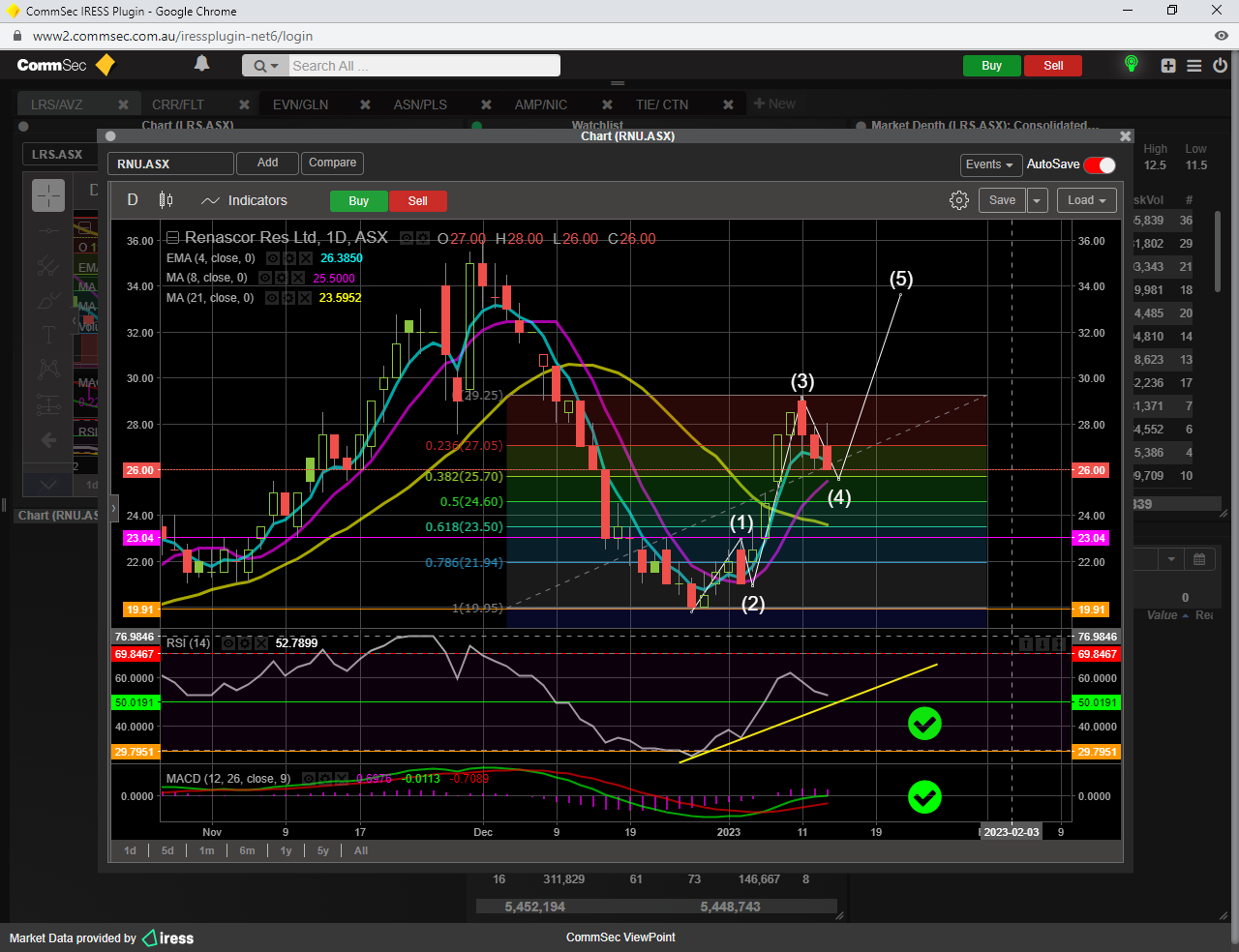Viewport: 1239px width, 952px height.
Task: Toggle the AutoSave switch
Action: click(x=1100, y=164)
